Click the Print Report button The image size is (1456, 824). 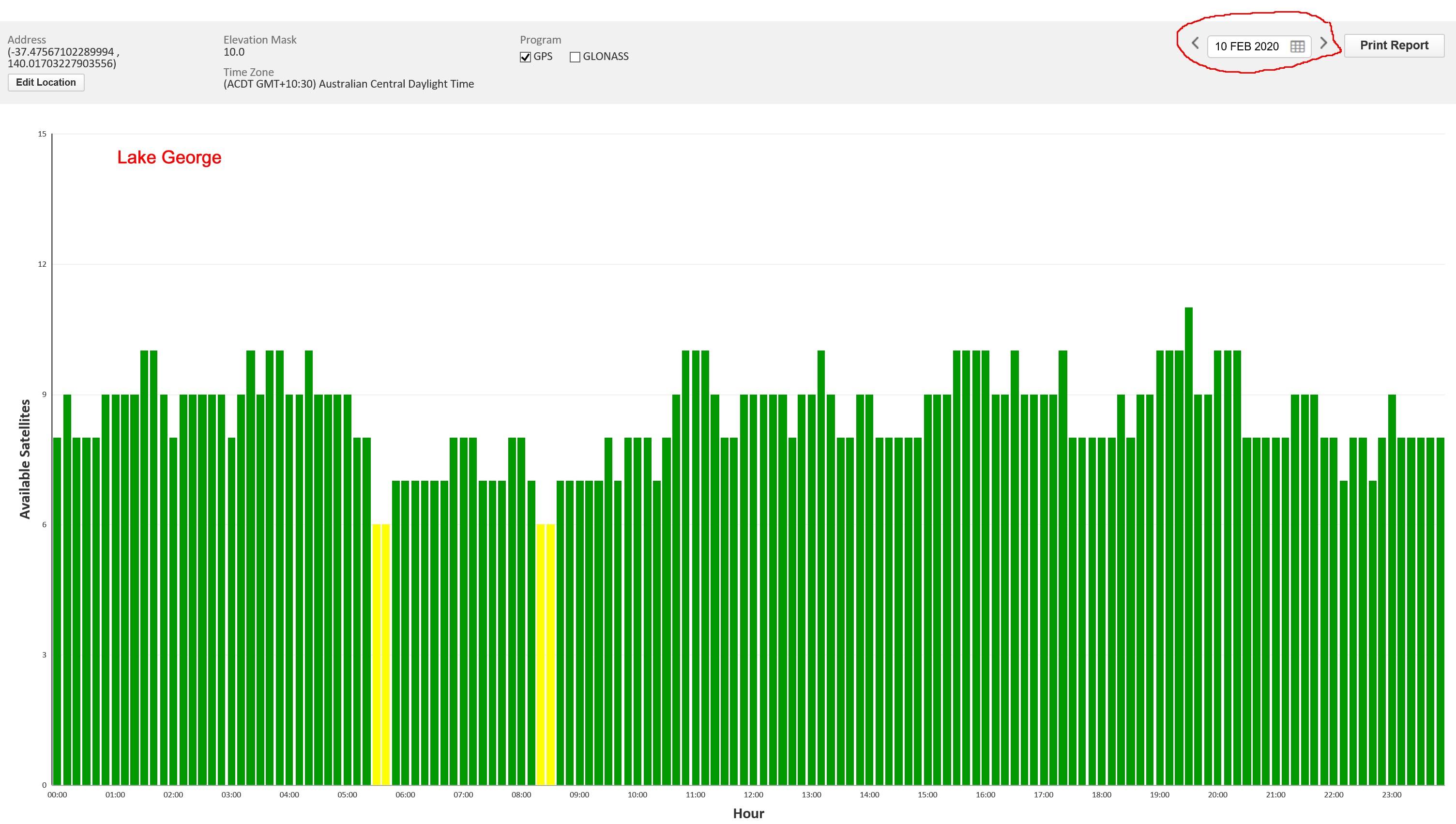click(1394, 46)
